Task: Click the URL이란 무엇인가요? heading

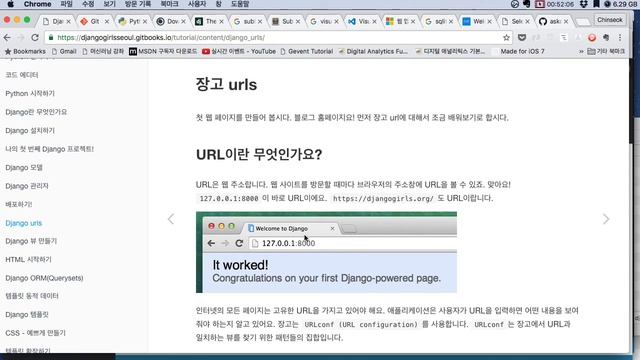Action: point(259,155)
